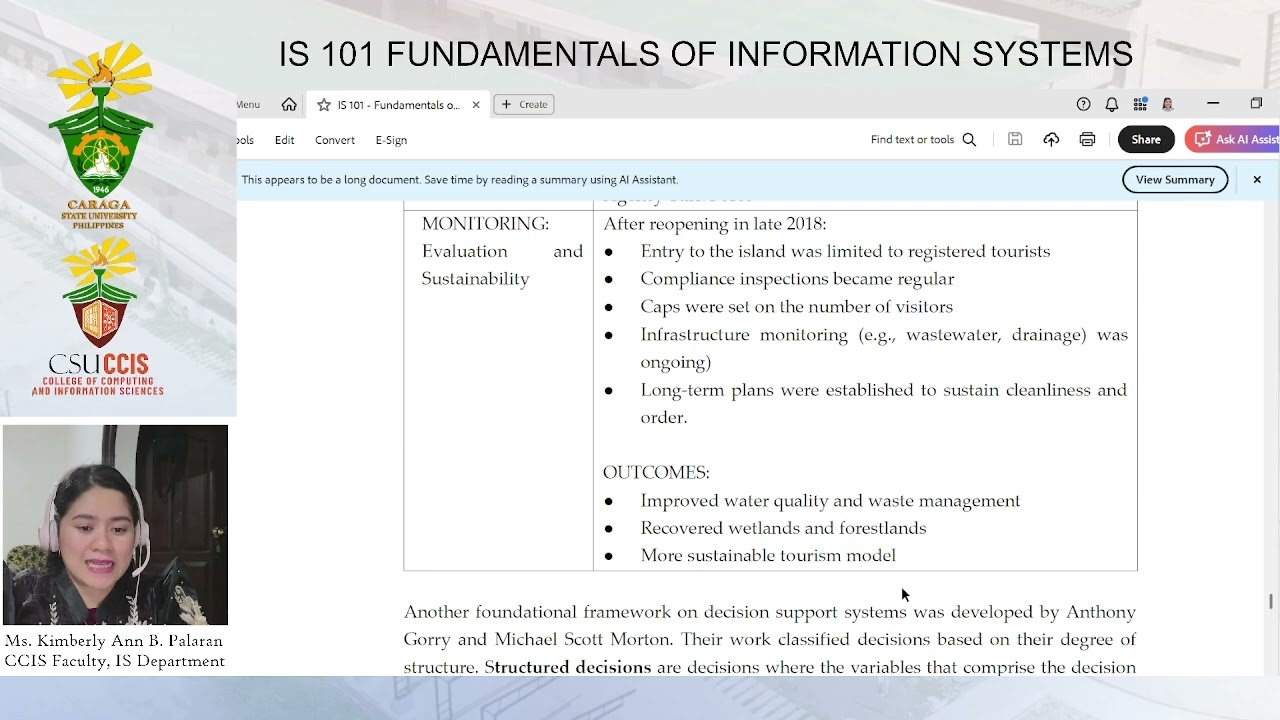Click 'Compliance inspections became regular' bullet
Viewport: 1280px width, 720px height.
pos(797,279)
